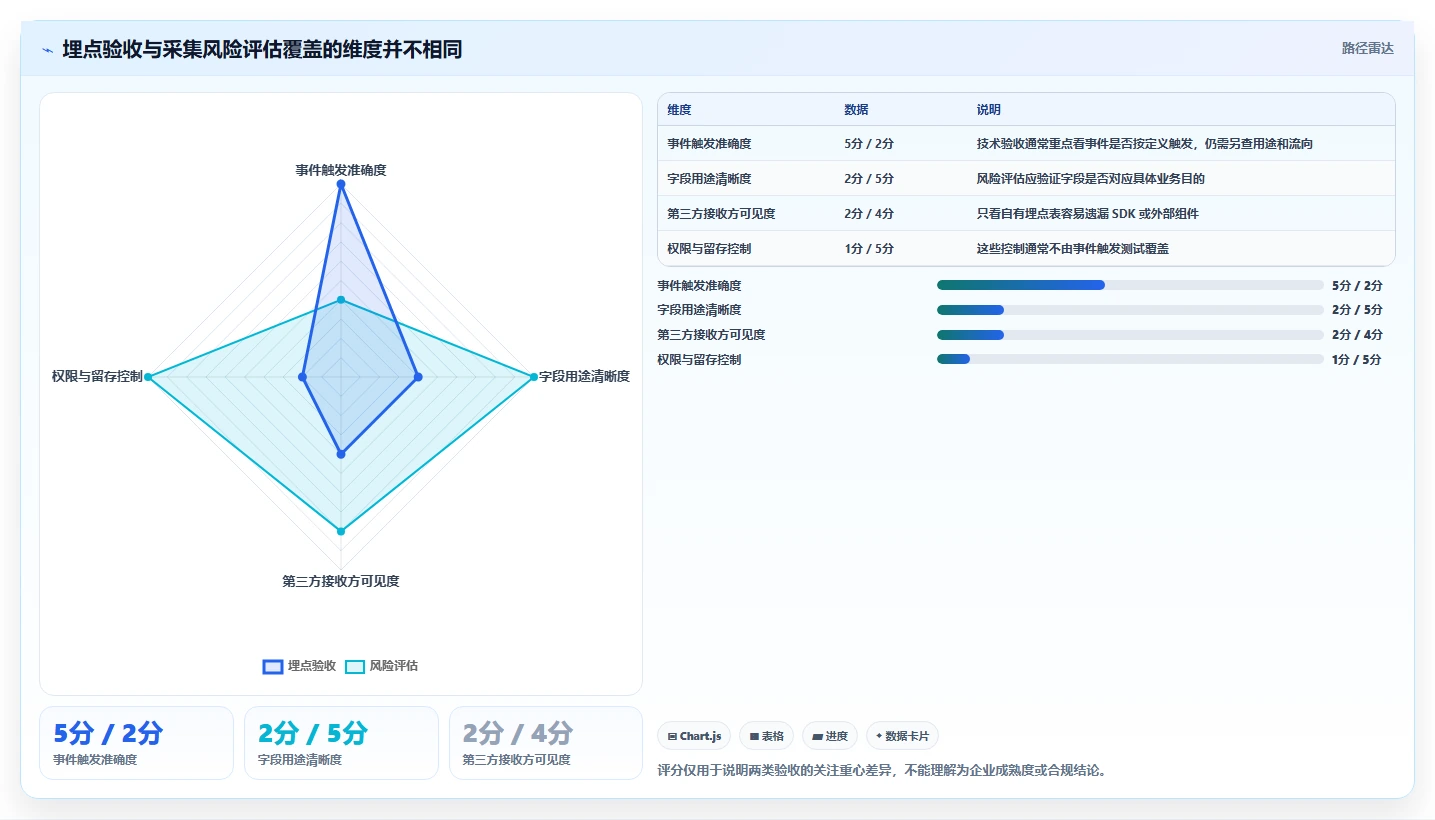Screen dimensions: 1435x820
Task: Click the 数据 column header in the table
Action: coord(856,110)
